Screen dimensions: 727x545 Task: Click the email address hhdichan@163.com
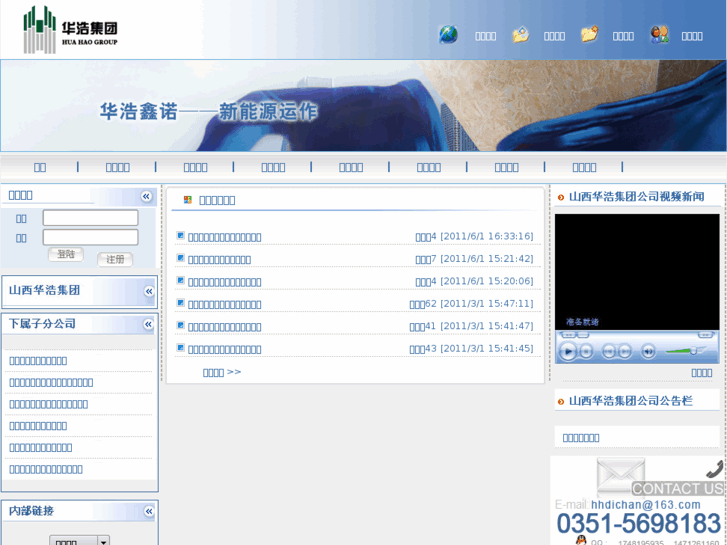tap(646, 505)
